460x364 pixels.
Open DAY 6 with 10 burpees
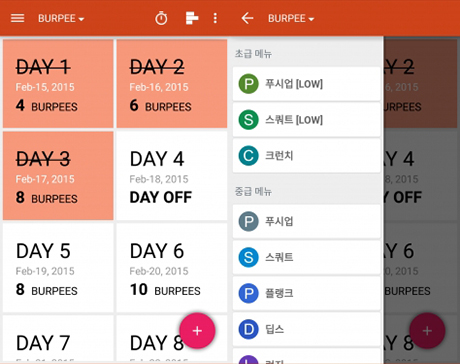tap(172, 268)
